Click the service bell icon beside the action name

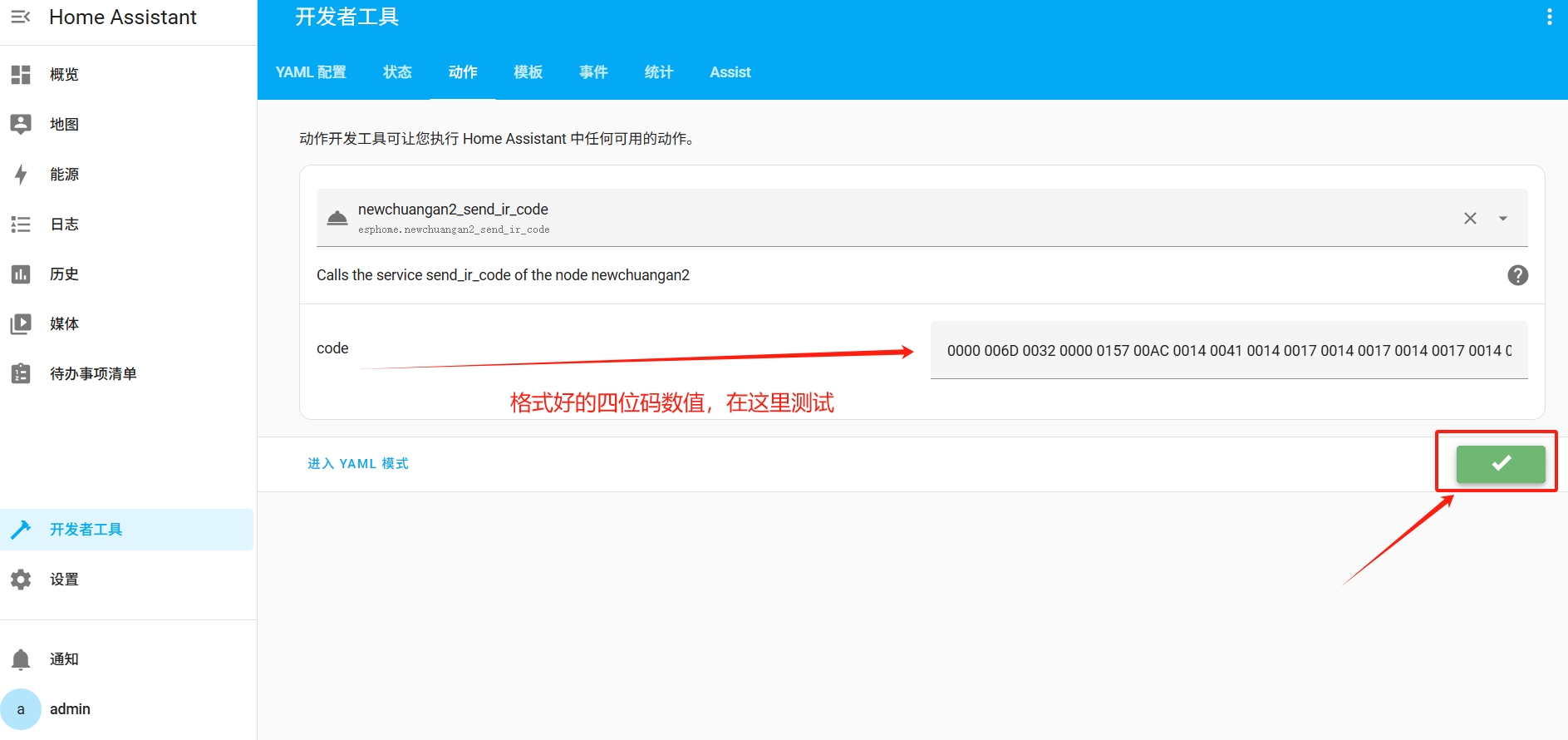pyautogui.click(x=337, y=218)
